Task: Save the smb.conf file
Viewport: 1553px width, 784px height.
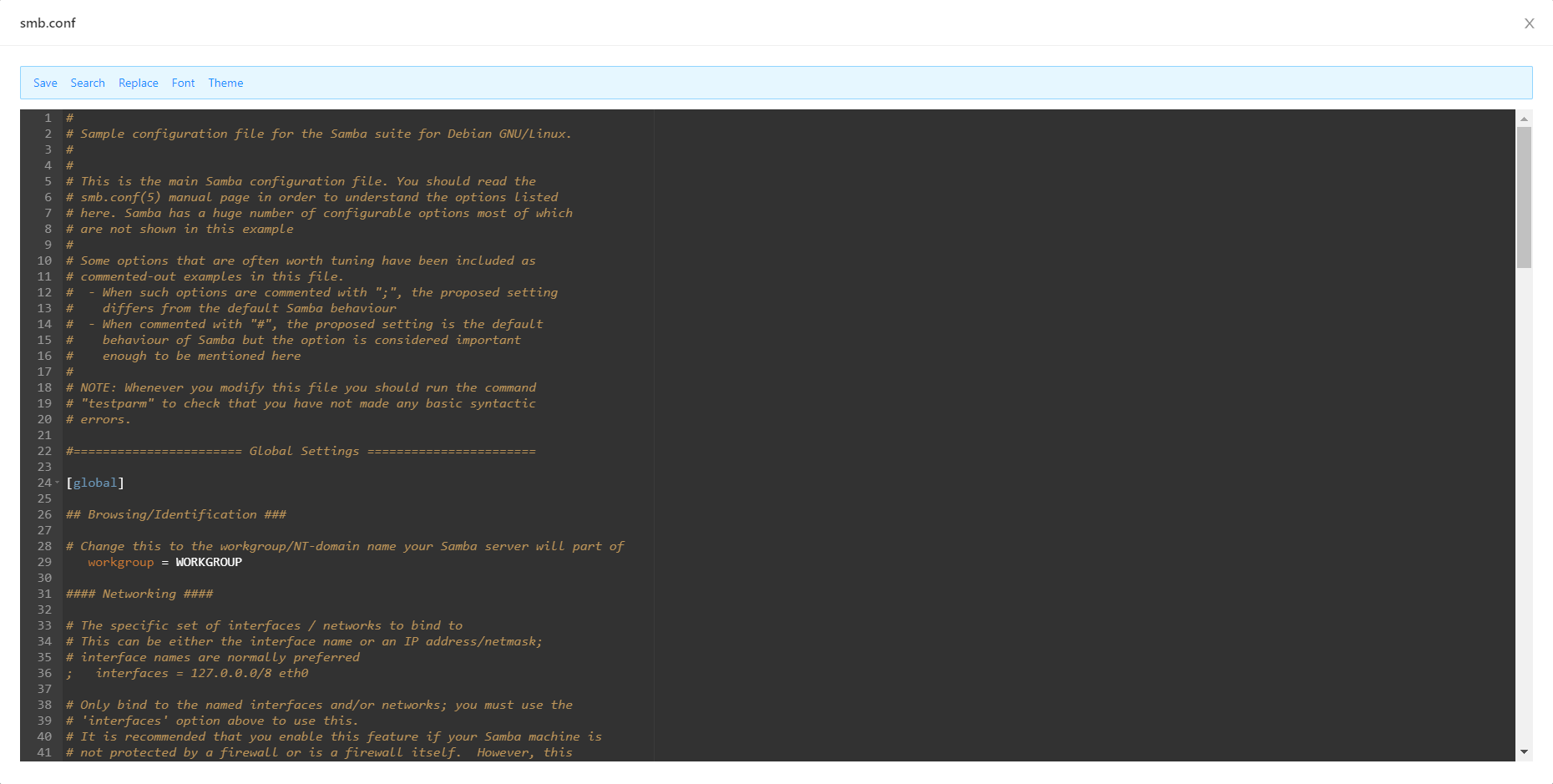Action: click(45, 83)
